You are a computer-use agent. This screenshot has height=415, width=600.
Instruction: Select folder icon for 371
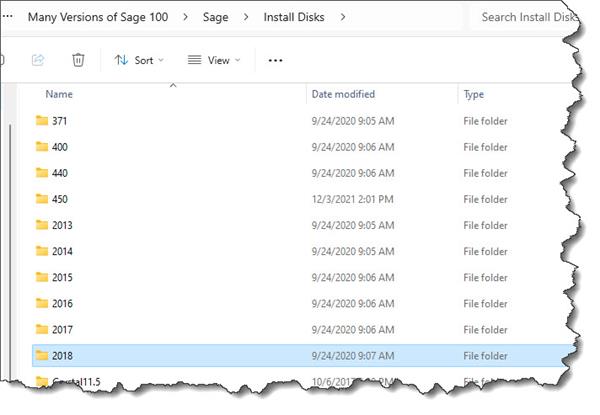(x=42, y=120)
